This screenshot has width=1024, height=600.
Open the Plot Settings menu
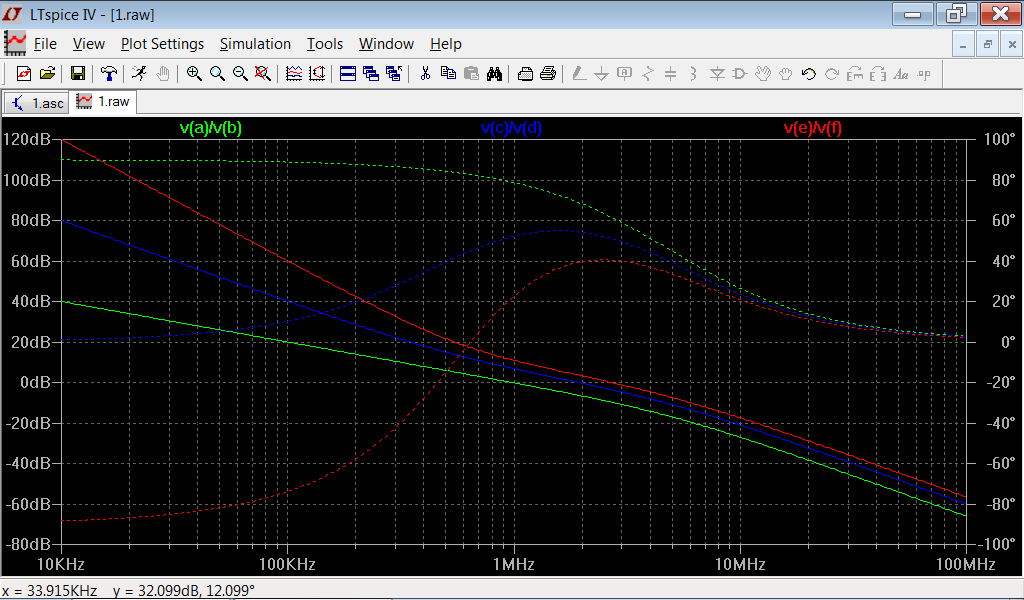pyautogui.click(x=162, y=44)
